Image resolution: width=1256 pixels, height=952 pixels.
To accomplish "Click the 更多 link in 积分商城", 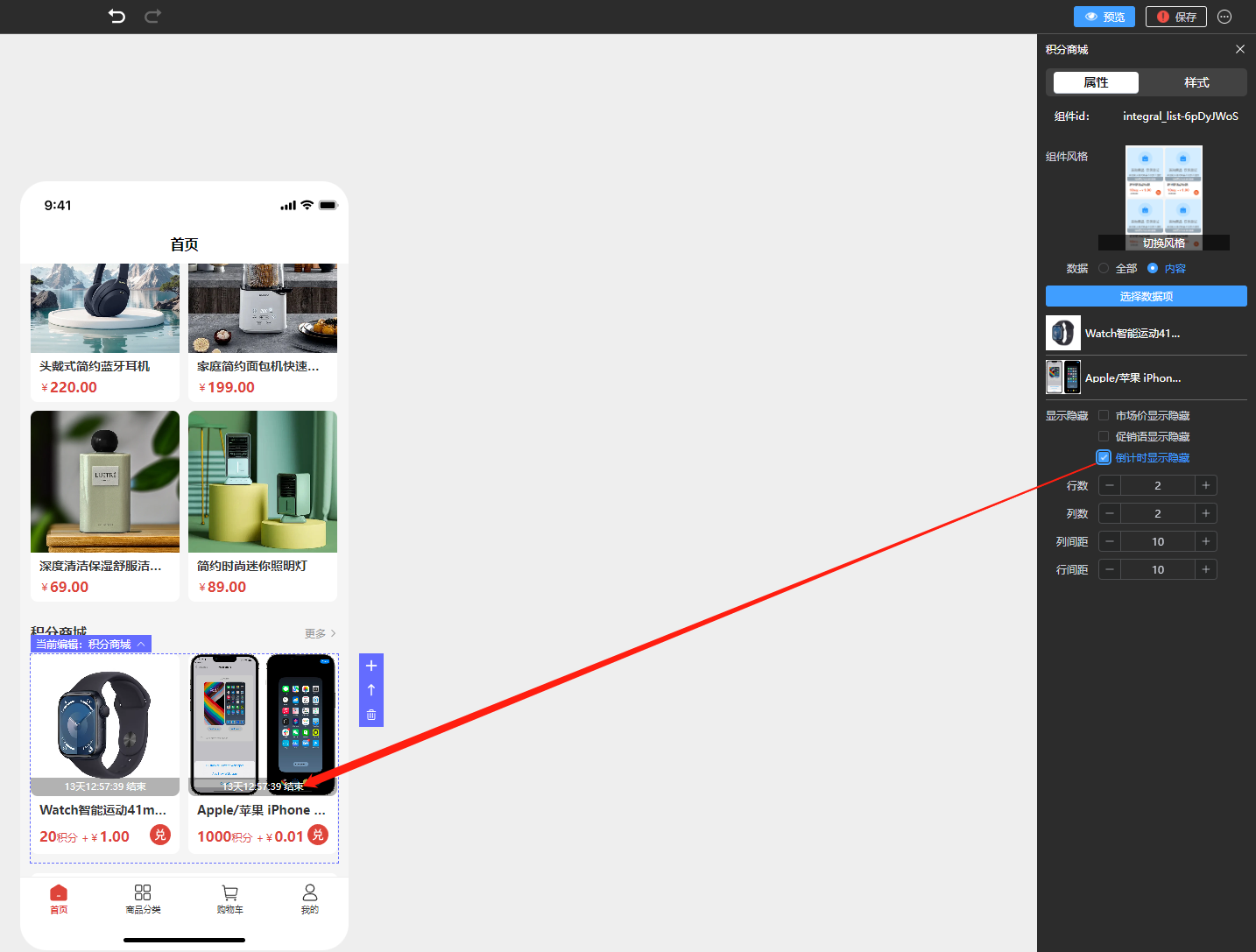I will (x=320, y=633).
